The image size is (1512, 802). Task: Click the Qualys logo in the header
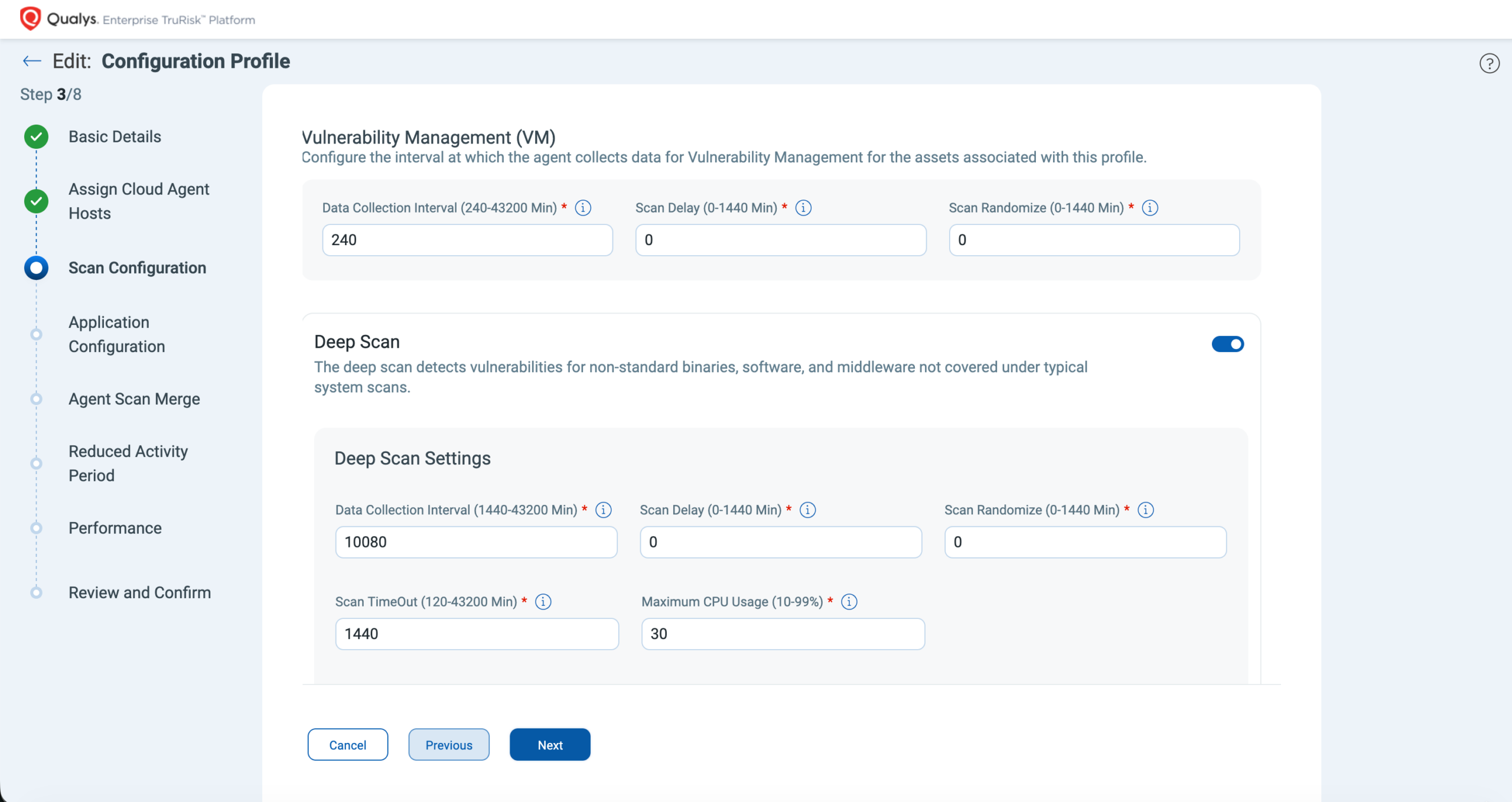31,18
